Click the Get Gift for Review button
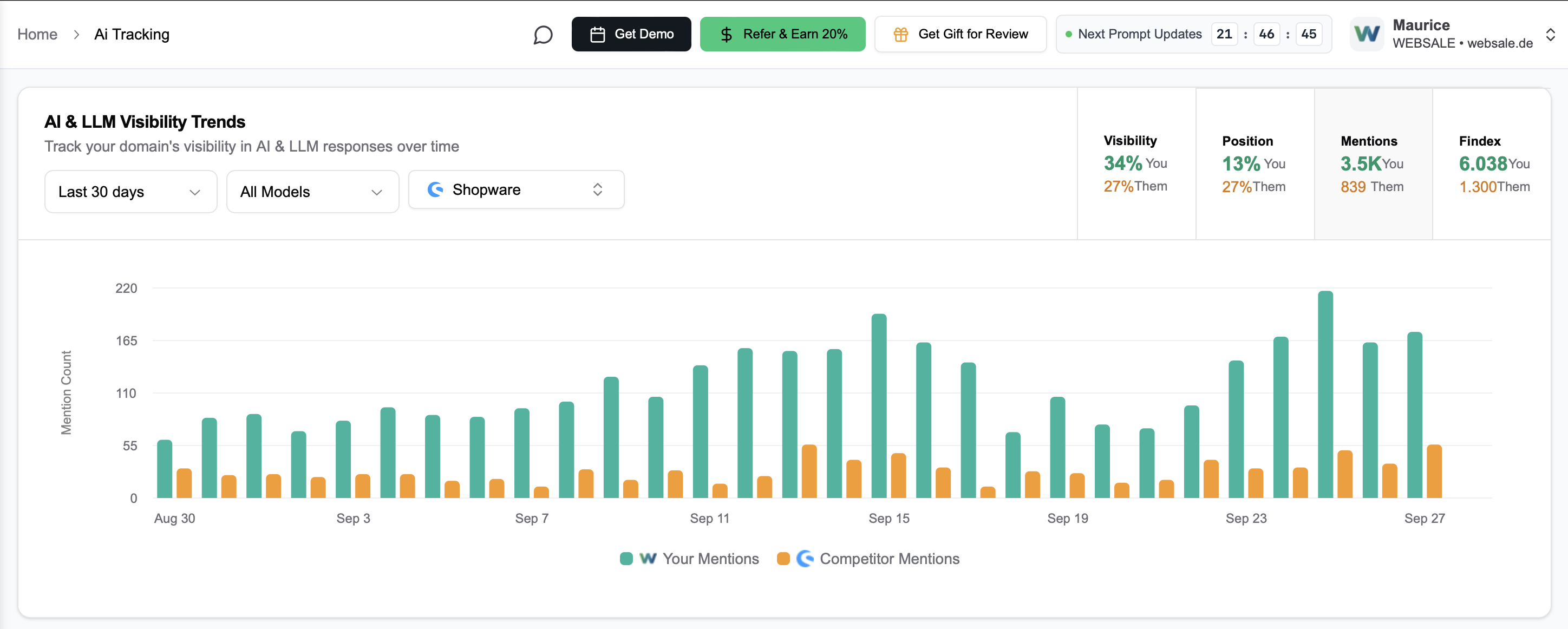This screenshot has width=1568, height=629. 972,35
